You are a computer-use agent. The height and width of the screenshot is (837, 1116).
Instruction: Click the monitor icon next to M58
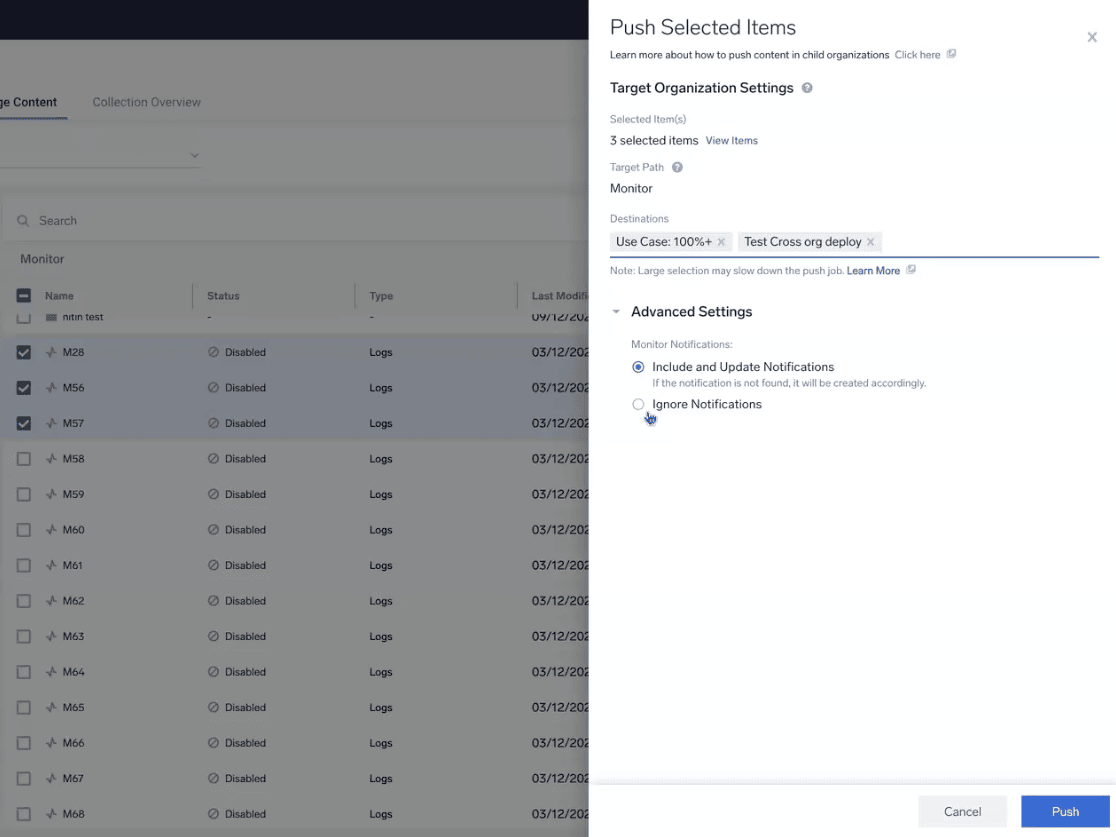click(51, 459)
